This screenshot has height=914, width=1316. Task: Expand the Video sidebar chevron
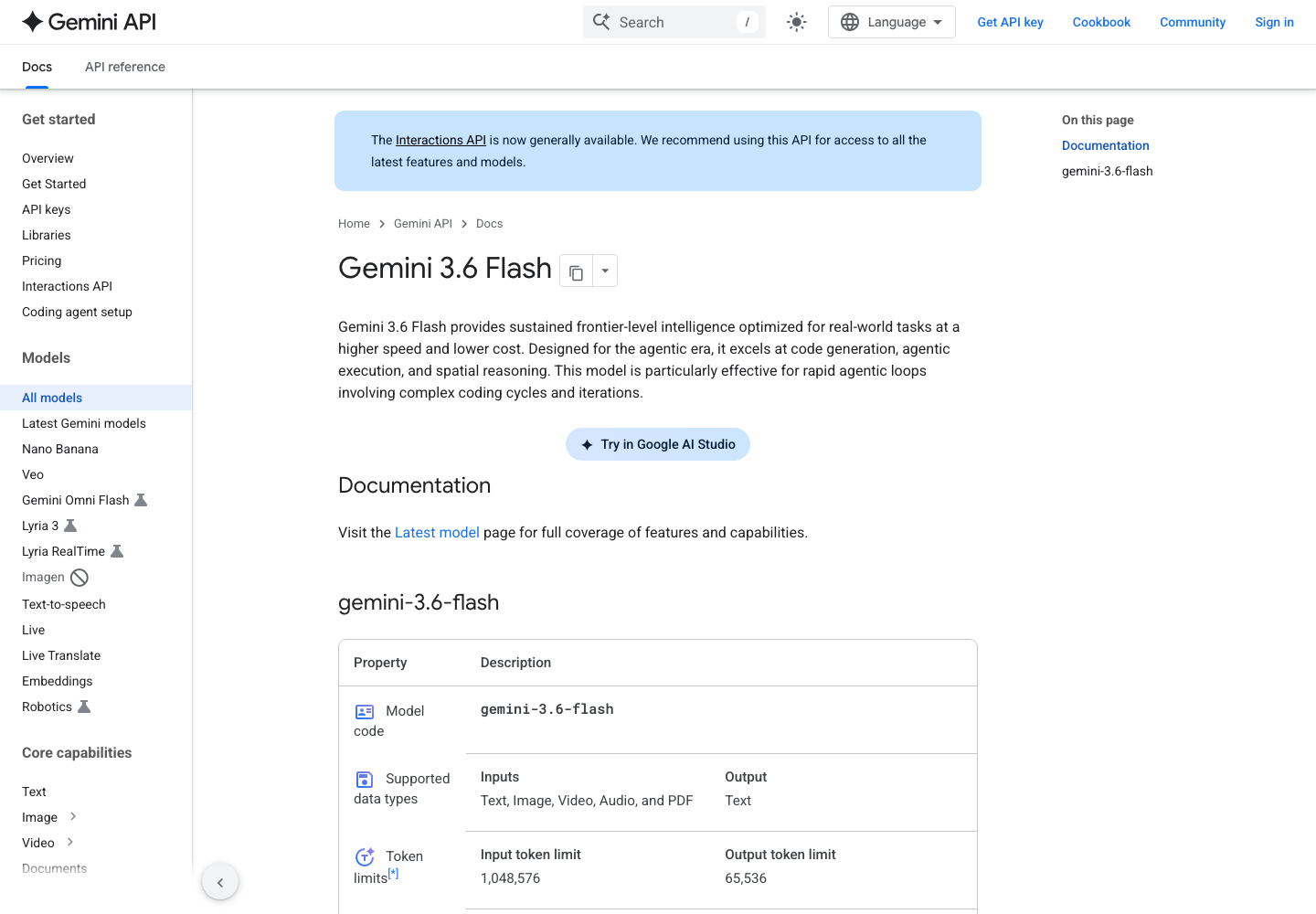pyautogui.click(x=70, y=842)
